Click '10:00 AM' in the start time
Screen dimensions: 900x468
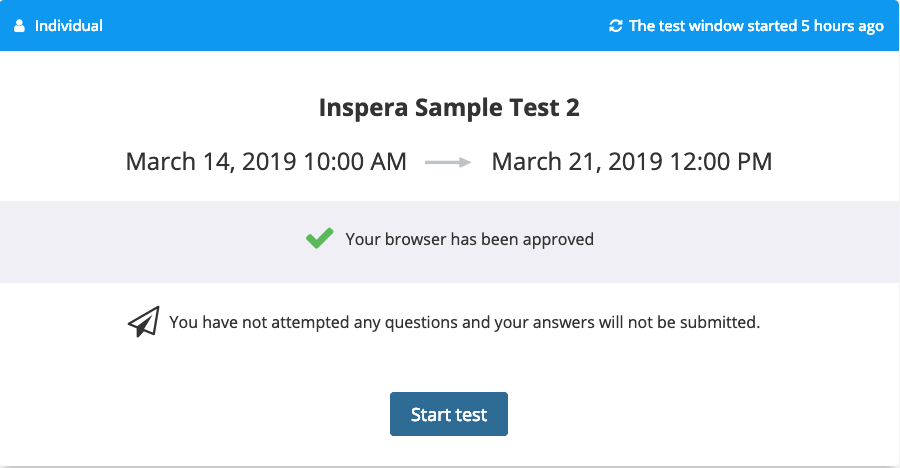(x=355, y=162)
